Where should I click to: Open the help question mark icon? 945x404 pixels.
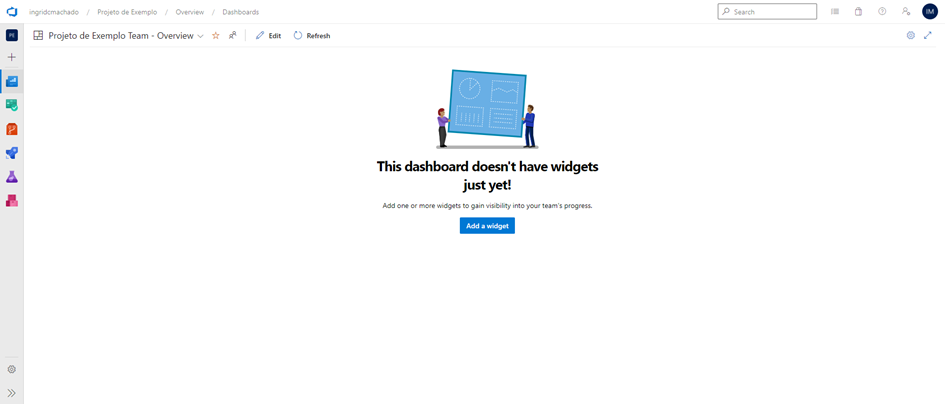(x=882, y=12)
